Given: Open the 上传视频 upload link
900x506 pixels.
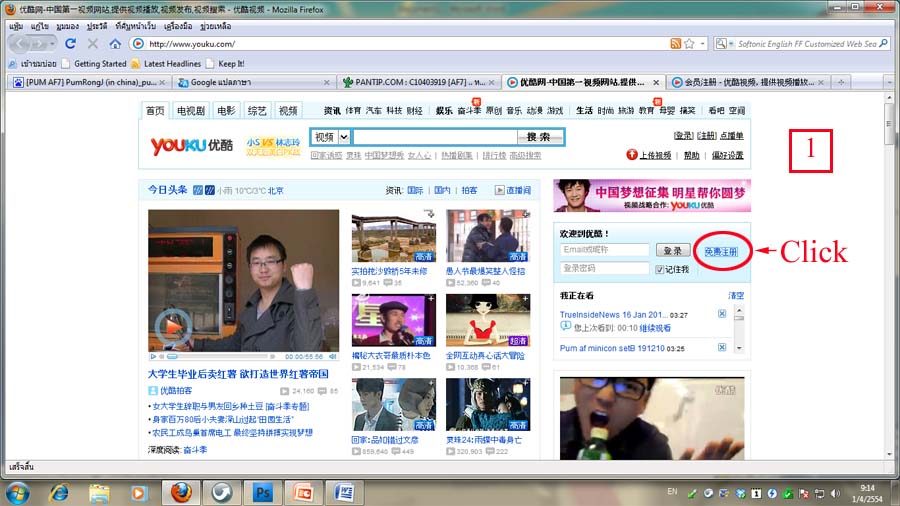Looking at the screenshot, I should coord(655,155).
